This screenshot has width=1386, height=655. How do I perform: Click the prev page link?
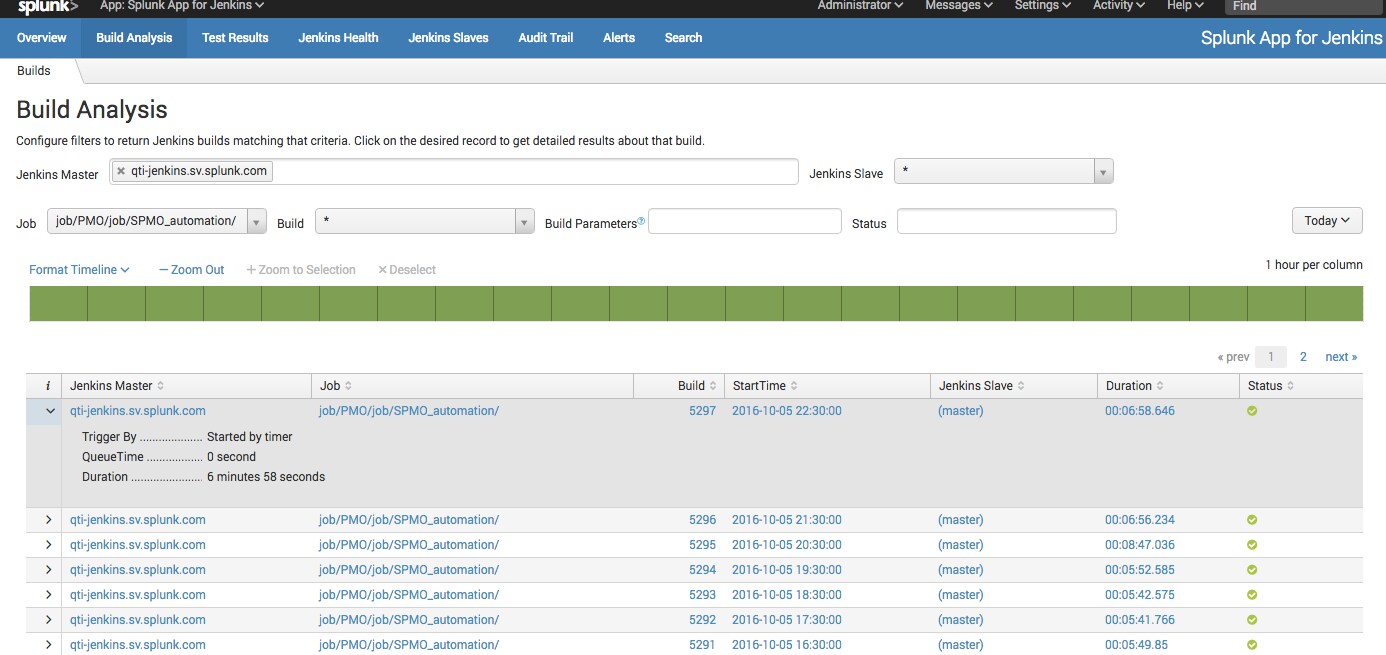(1233, 357)
